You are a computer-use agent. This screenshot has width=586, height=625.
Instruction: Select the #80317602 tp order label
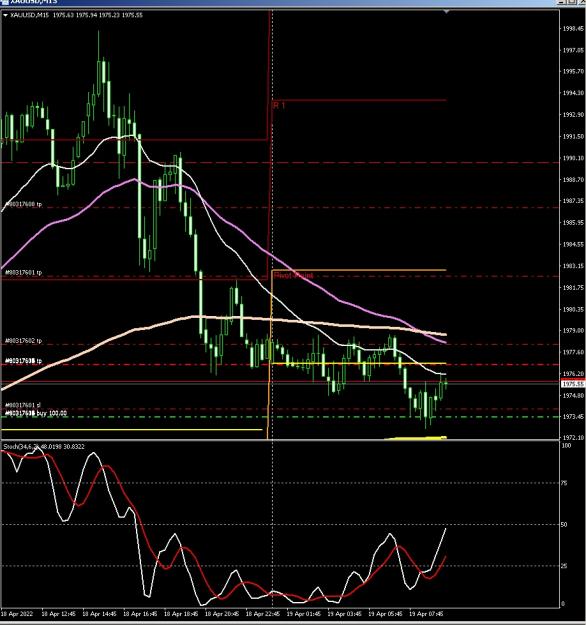click(x=23, y=341)
